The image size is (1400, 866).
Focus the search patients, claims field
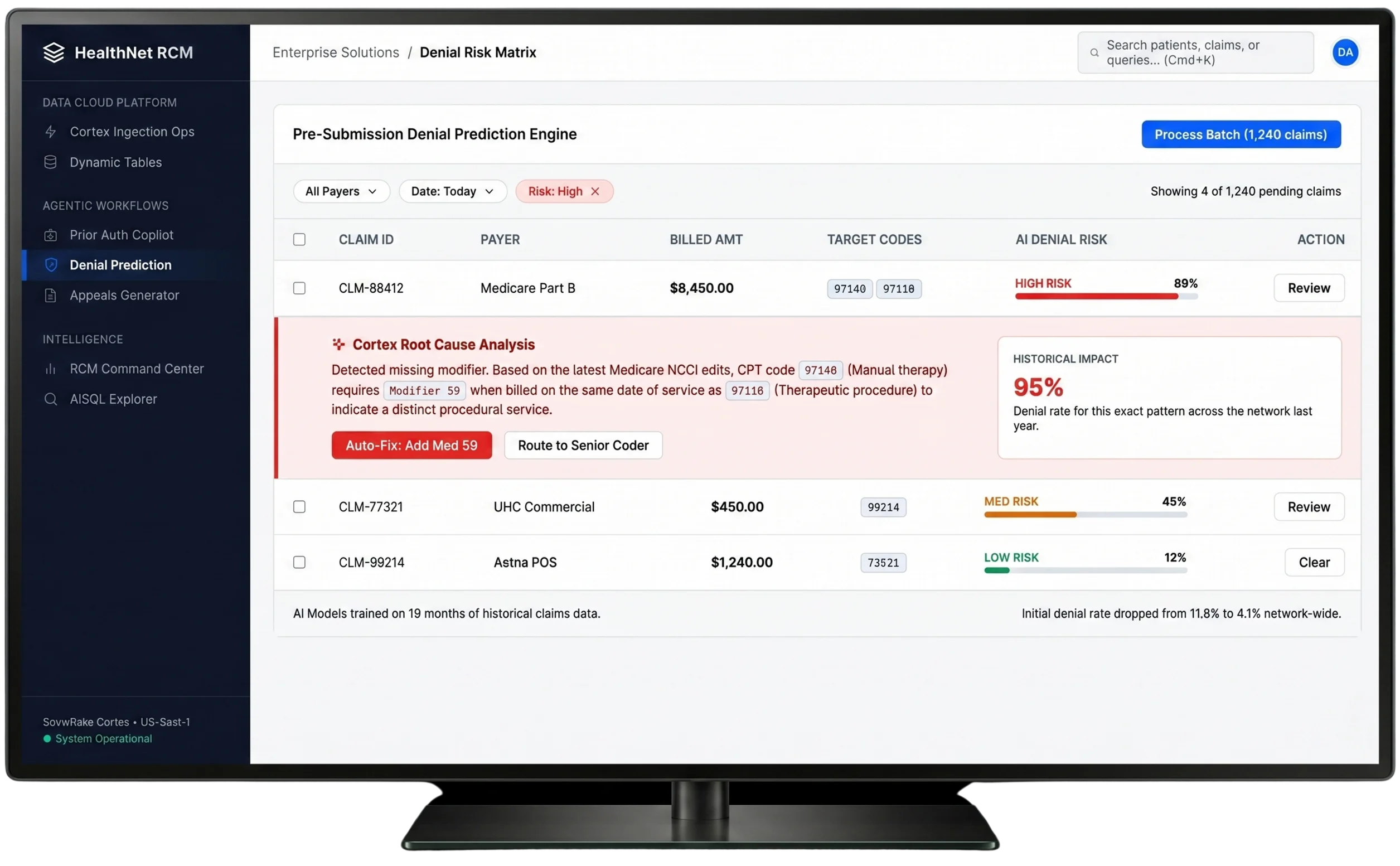(1195, 52)
